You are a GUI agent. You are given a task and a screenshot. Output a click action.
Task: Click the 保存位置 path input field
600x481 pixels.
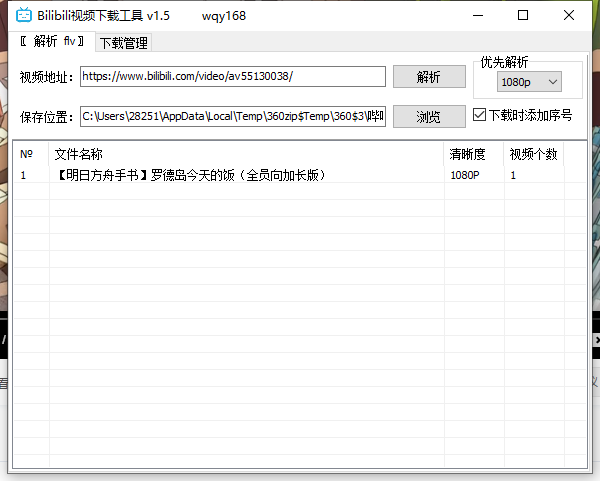click(233, 116)
